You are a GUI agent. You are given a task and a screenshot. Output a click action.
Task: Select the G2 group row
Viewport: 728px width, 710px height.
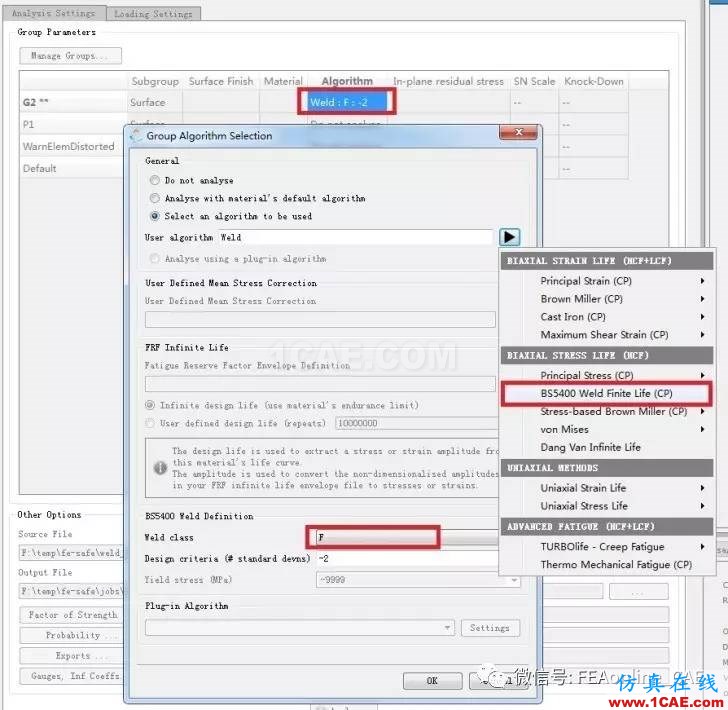[x=73, y=102]
